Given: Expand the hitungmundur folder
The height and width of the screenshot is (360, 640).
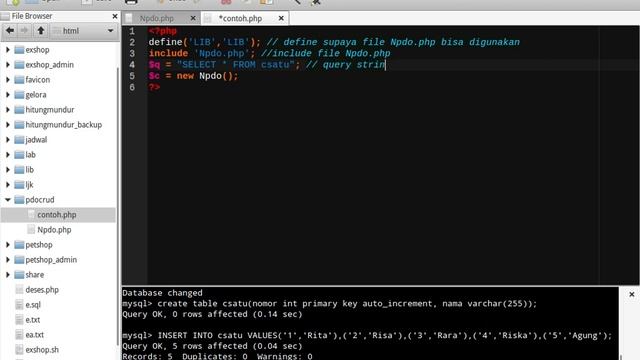Looking at the screenshot, I should [8, 110].
